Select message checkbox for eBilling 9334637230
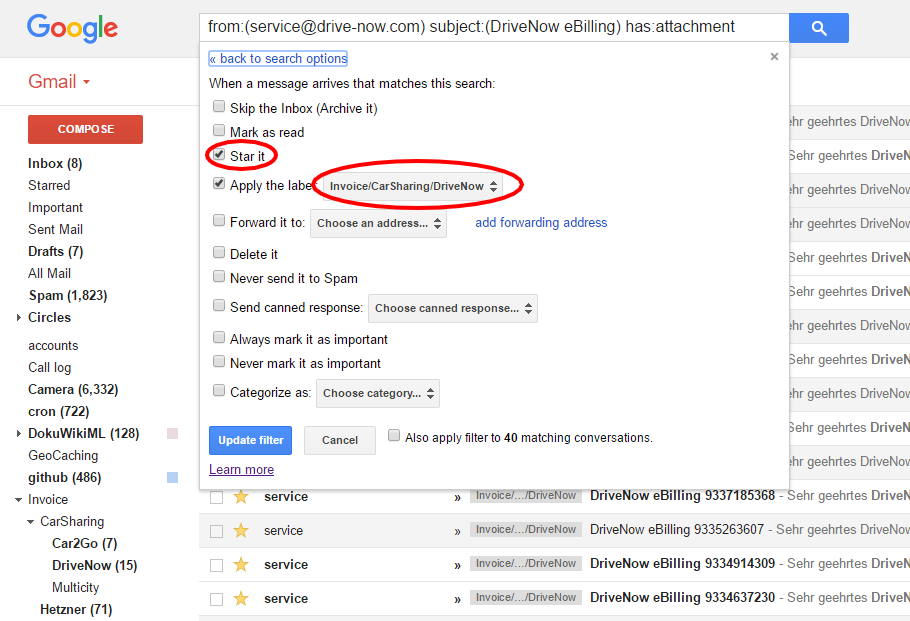This screenshot has width=910, height=621. coord(216,600)
